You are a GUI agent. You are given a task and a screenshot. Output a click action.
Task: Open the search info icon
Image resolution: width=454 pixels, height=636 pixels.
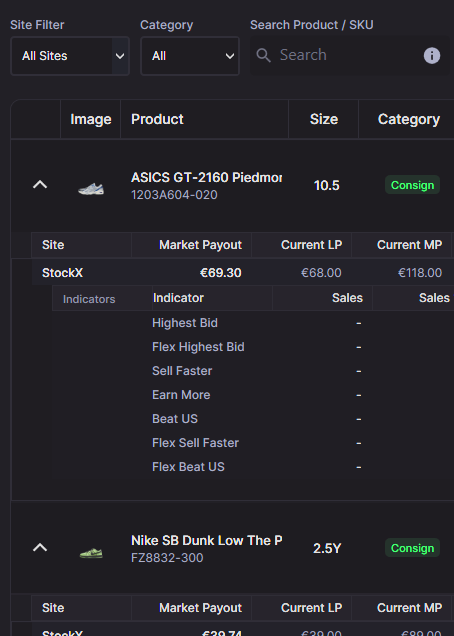pyautogui.click(x=432, y=56)
